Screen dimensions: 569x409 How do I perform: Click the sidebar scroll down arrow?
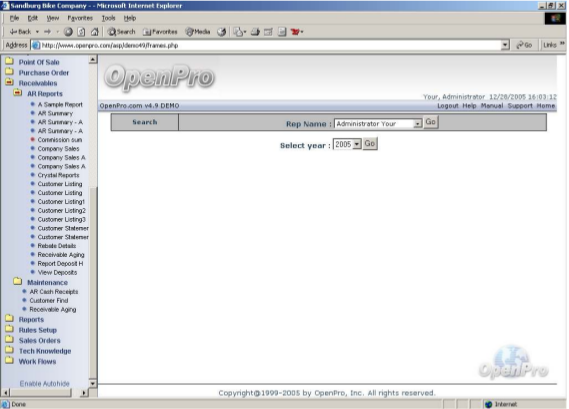(93, 383)
